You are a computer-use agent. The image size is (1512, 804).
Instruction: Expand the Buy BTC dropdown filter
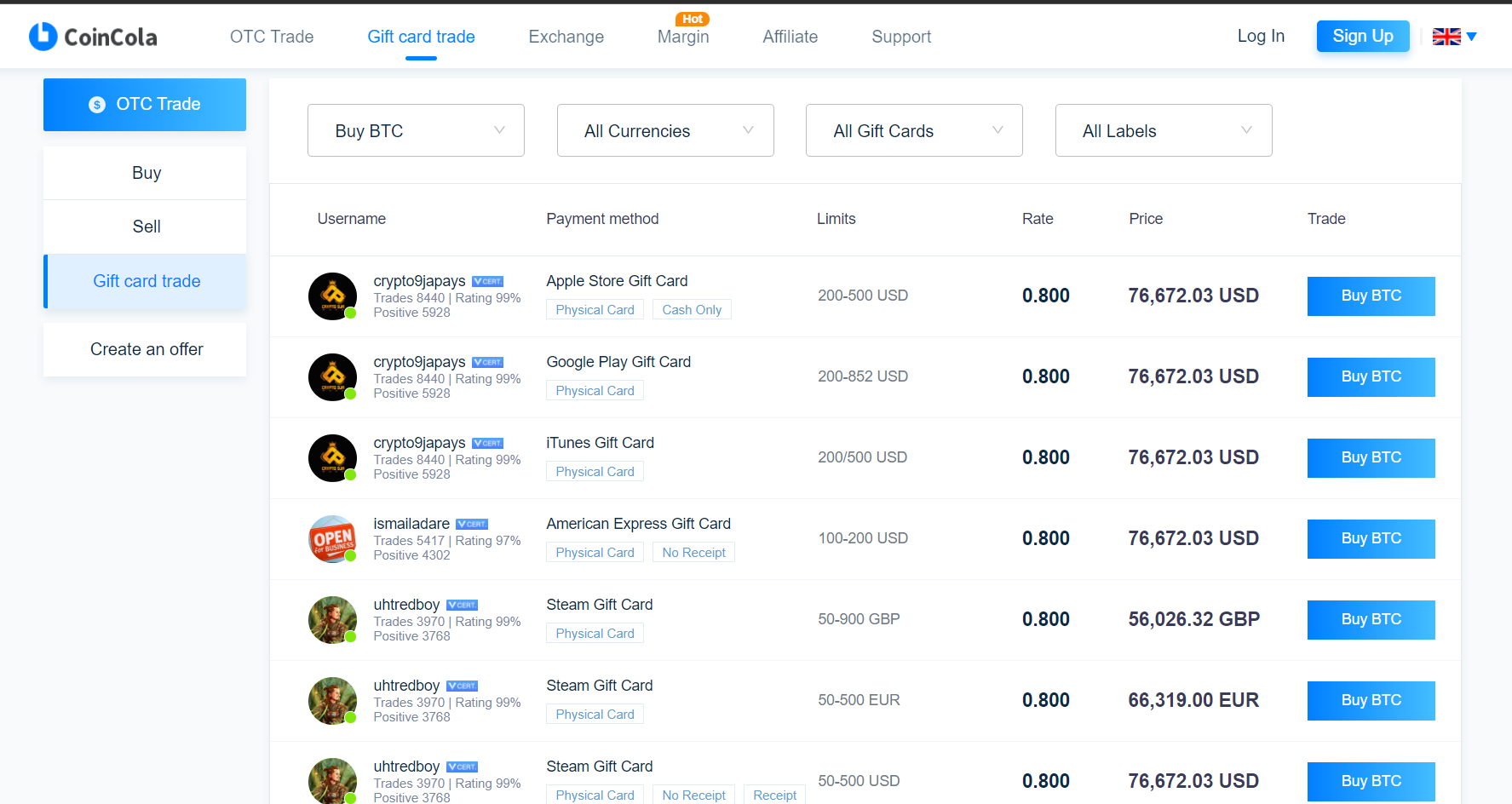coord(416,130)
